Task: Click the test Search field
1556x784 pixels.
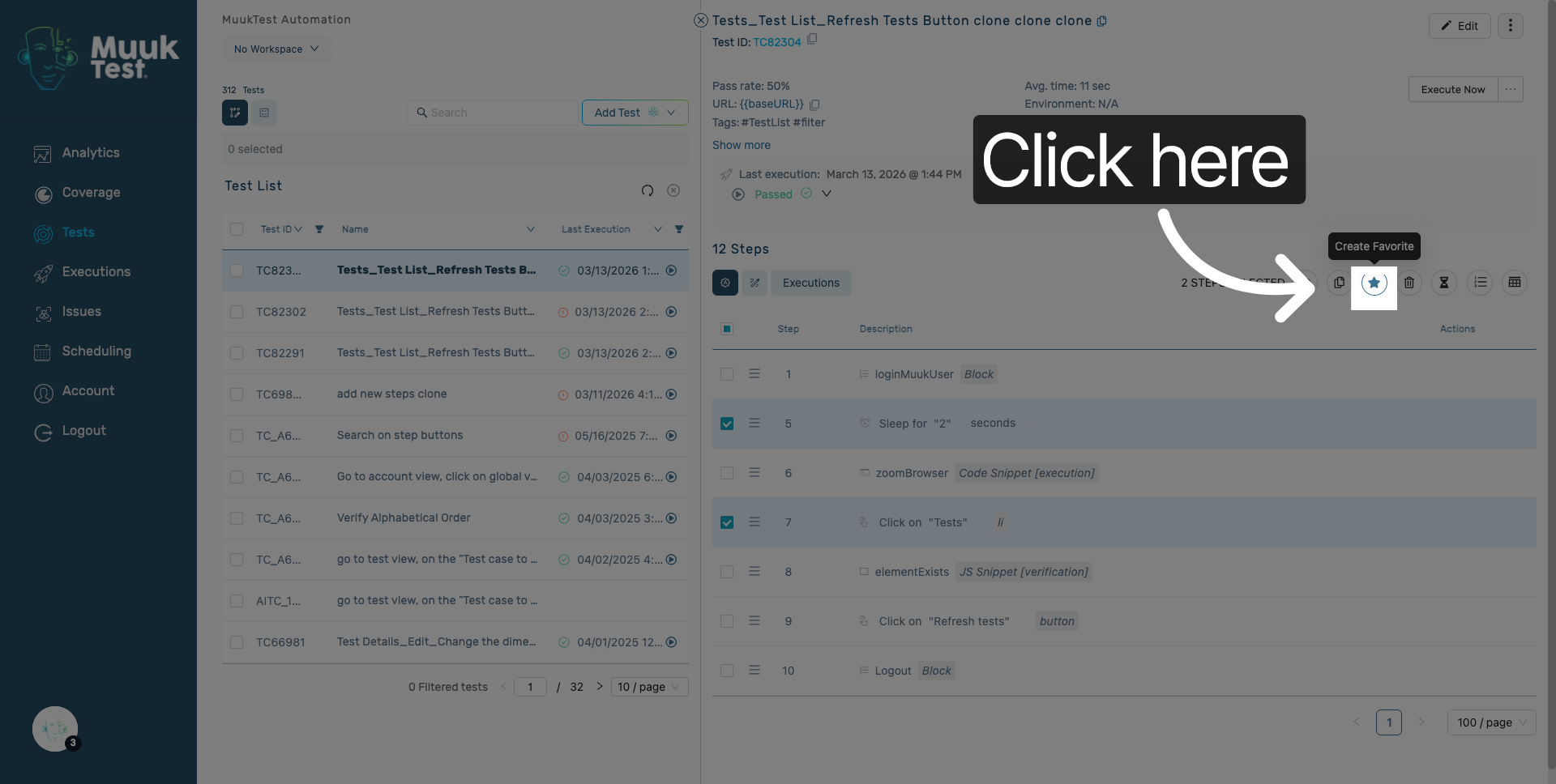Action: (493, 113)
